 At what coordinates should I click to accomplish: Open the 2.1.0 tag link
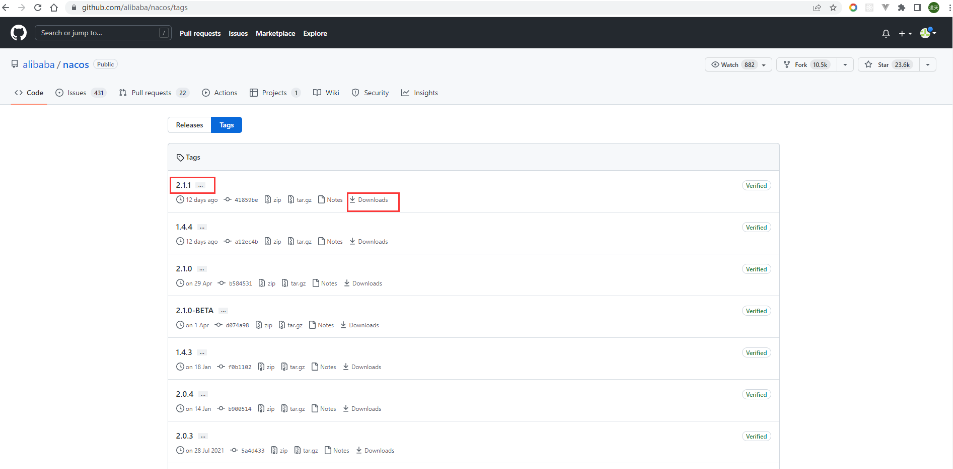click(x=184, y=268)
